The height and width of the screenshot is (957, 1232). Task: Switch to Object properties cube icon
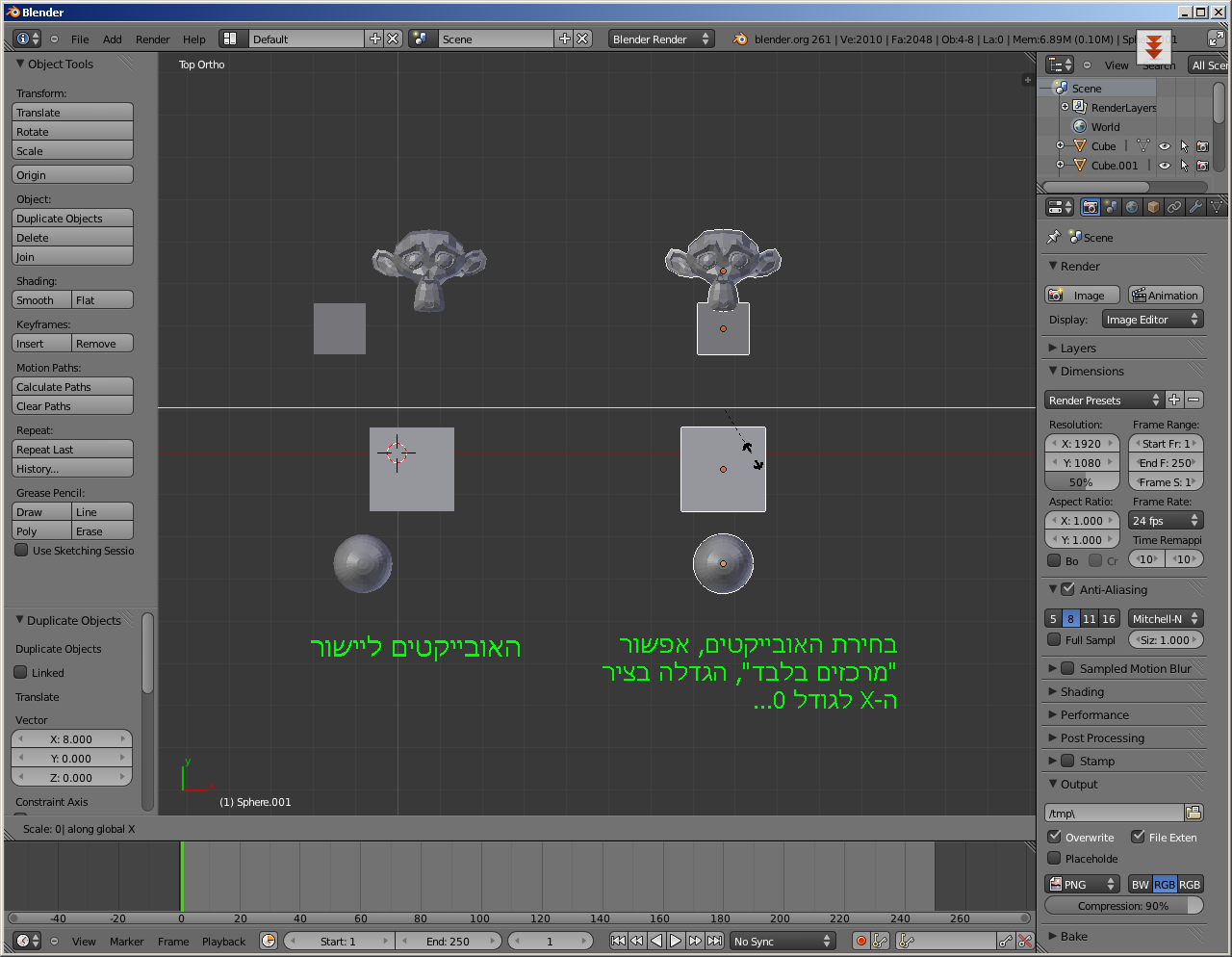1153,207
